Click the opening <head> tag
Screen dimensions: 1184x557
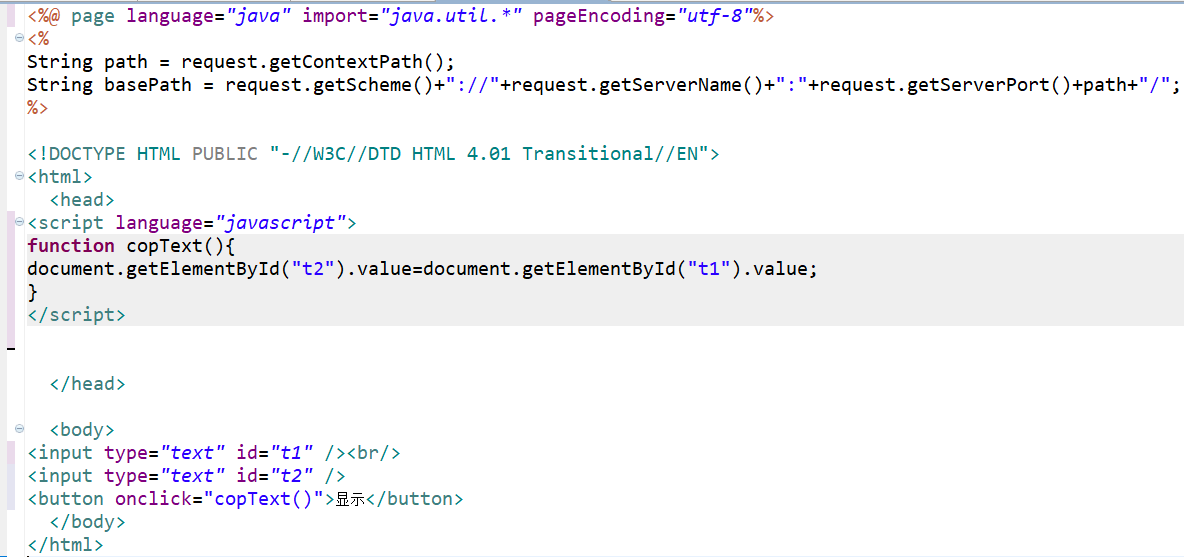[x=82, y=200]
